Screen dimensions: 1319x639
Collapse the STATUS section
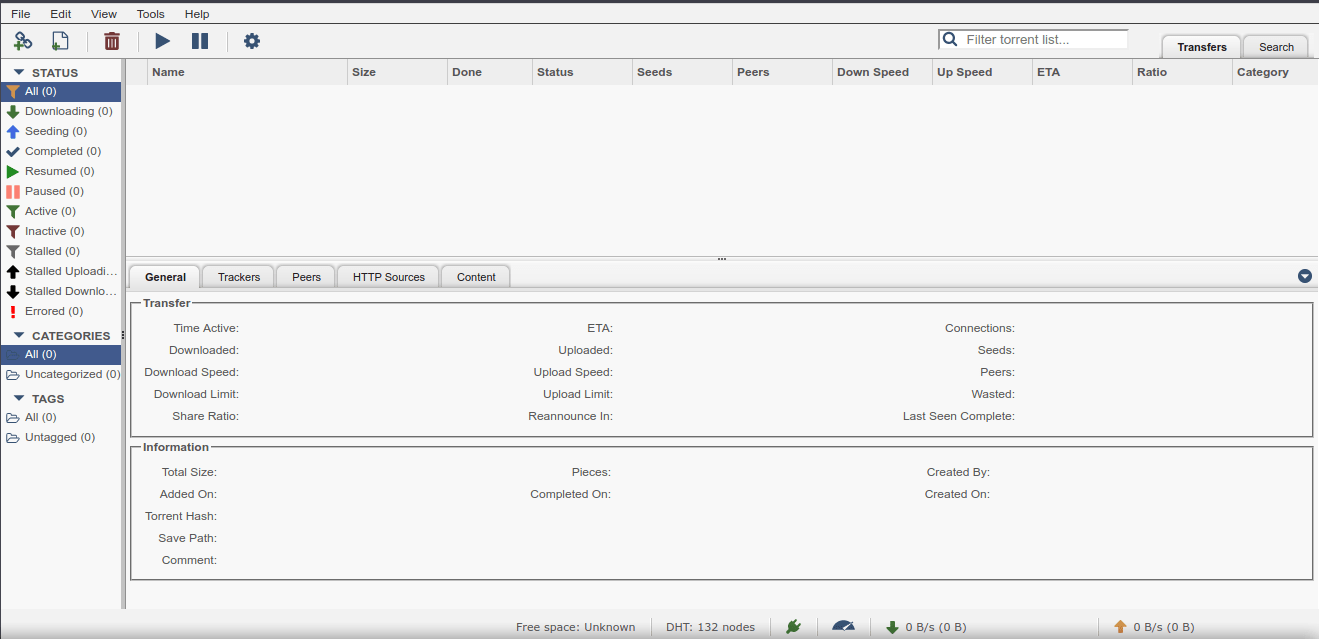click(x=20, y=71)
